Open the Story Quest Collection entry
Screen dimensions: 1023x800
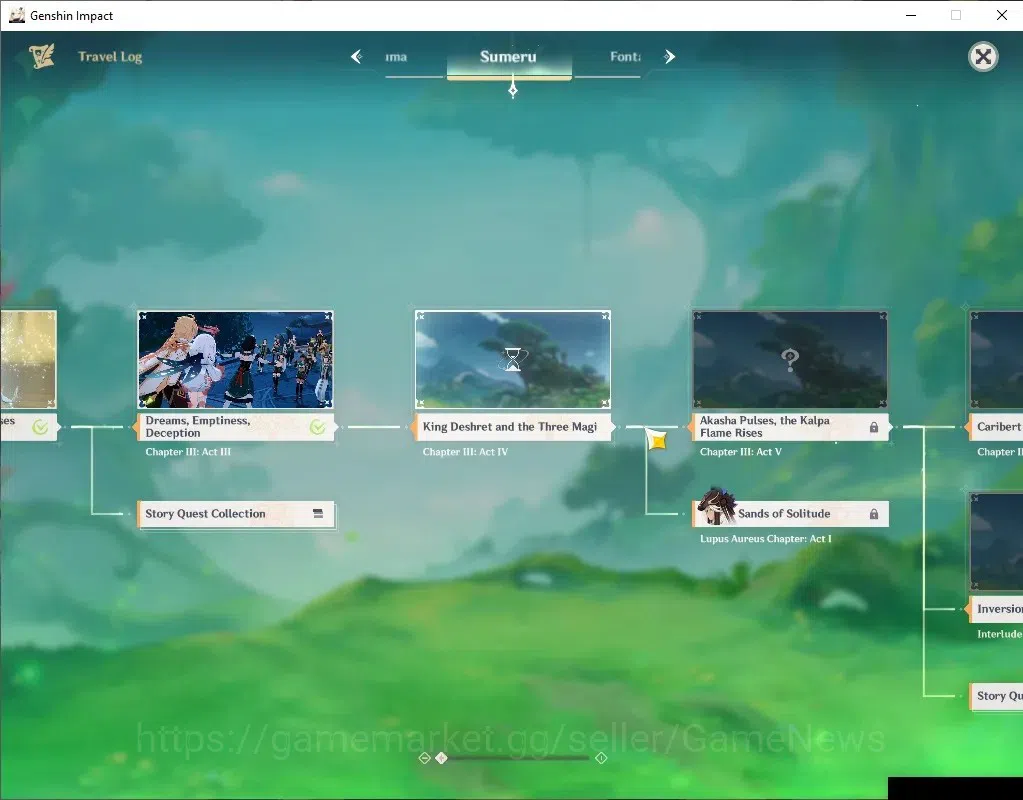tap(236, 514)
